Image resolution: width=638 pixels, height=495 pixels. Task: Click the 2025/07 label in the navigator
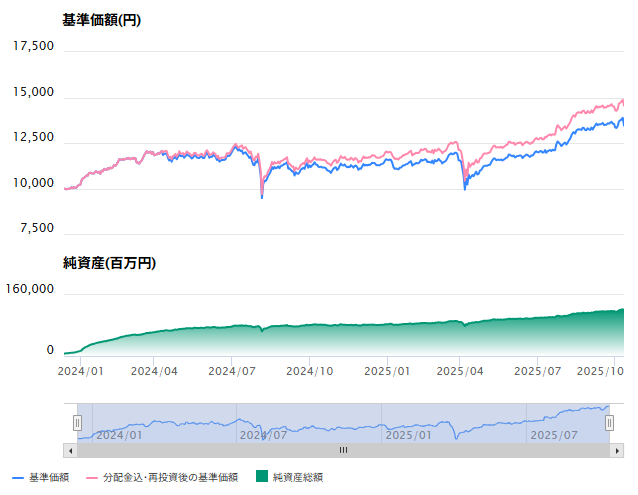(554, 435)
